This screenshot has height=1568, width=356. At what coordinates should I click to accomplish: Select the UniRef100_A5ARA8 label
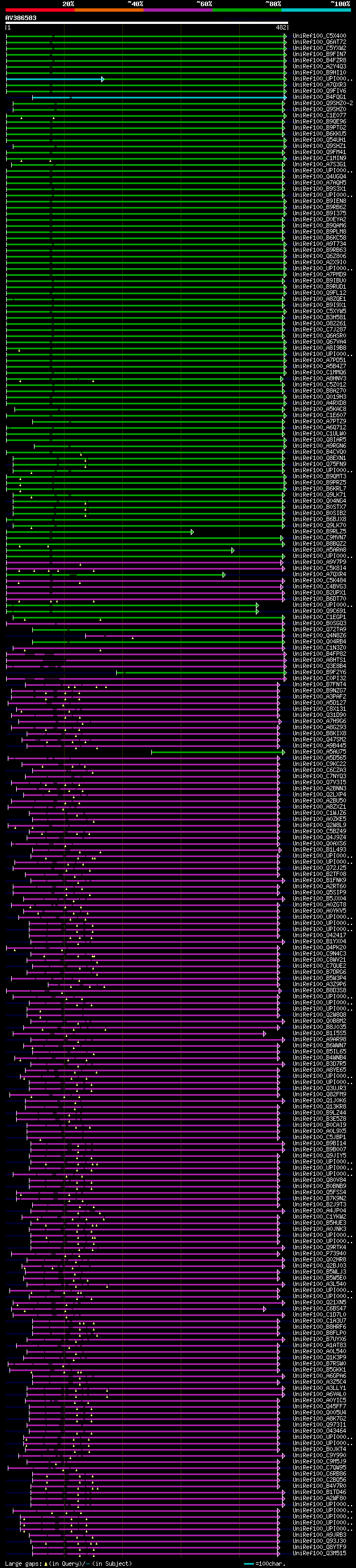pos(319,550)
